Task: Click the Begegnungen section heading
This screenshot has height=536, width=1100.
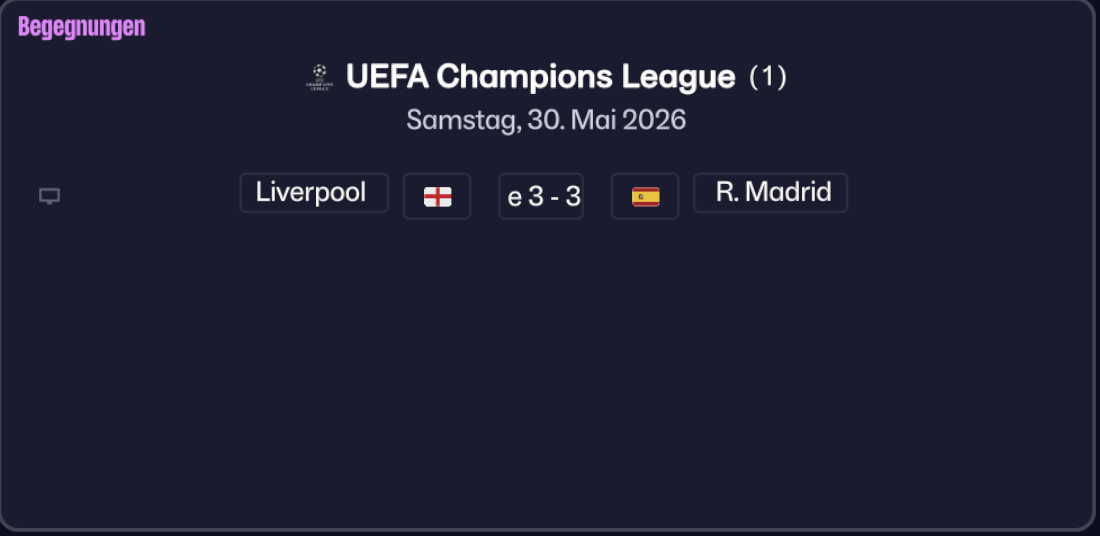Action: point(81,27)
